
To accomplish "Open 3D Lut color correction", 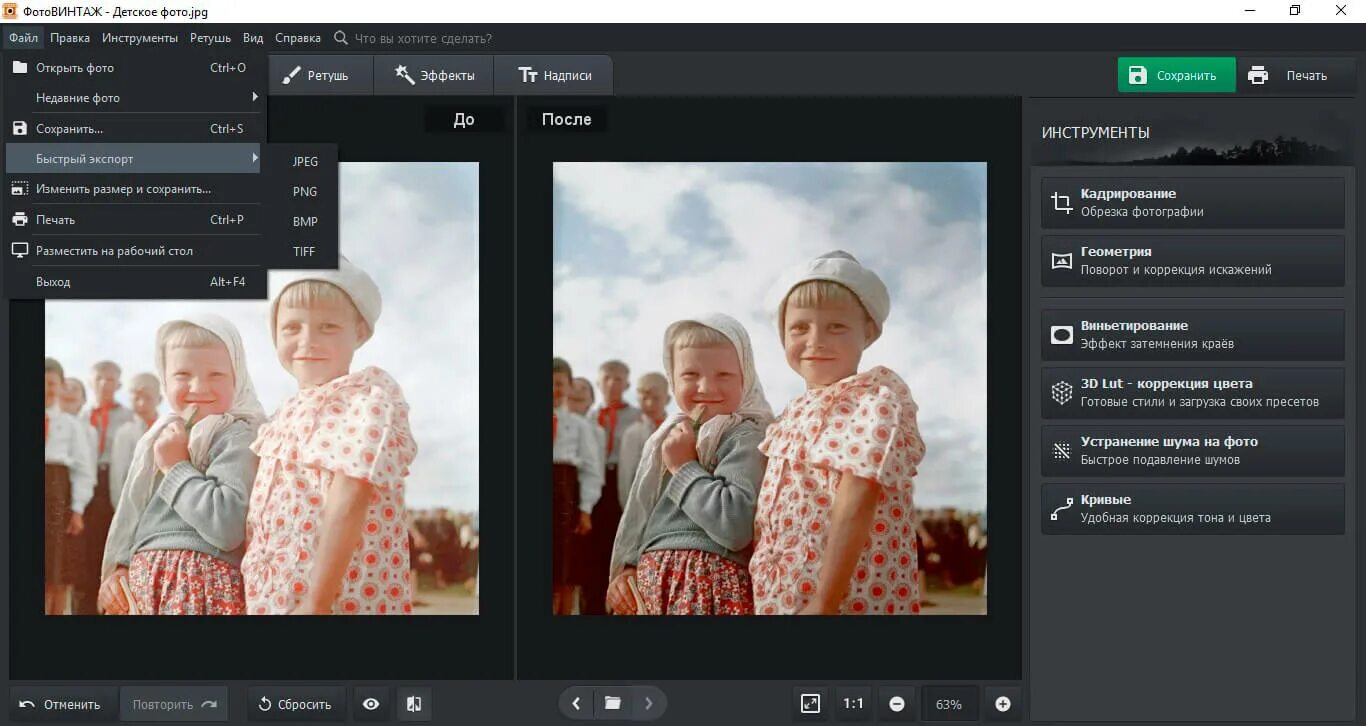I will click(x=1193, y=393).
